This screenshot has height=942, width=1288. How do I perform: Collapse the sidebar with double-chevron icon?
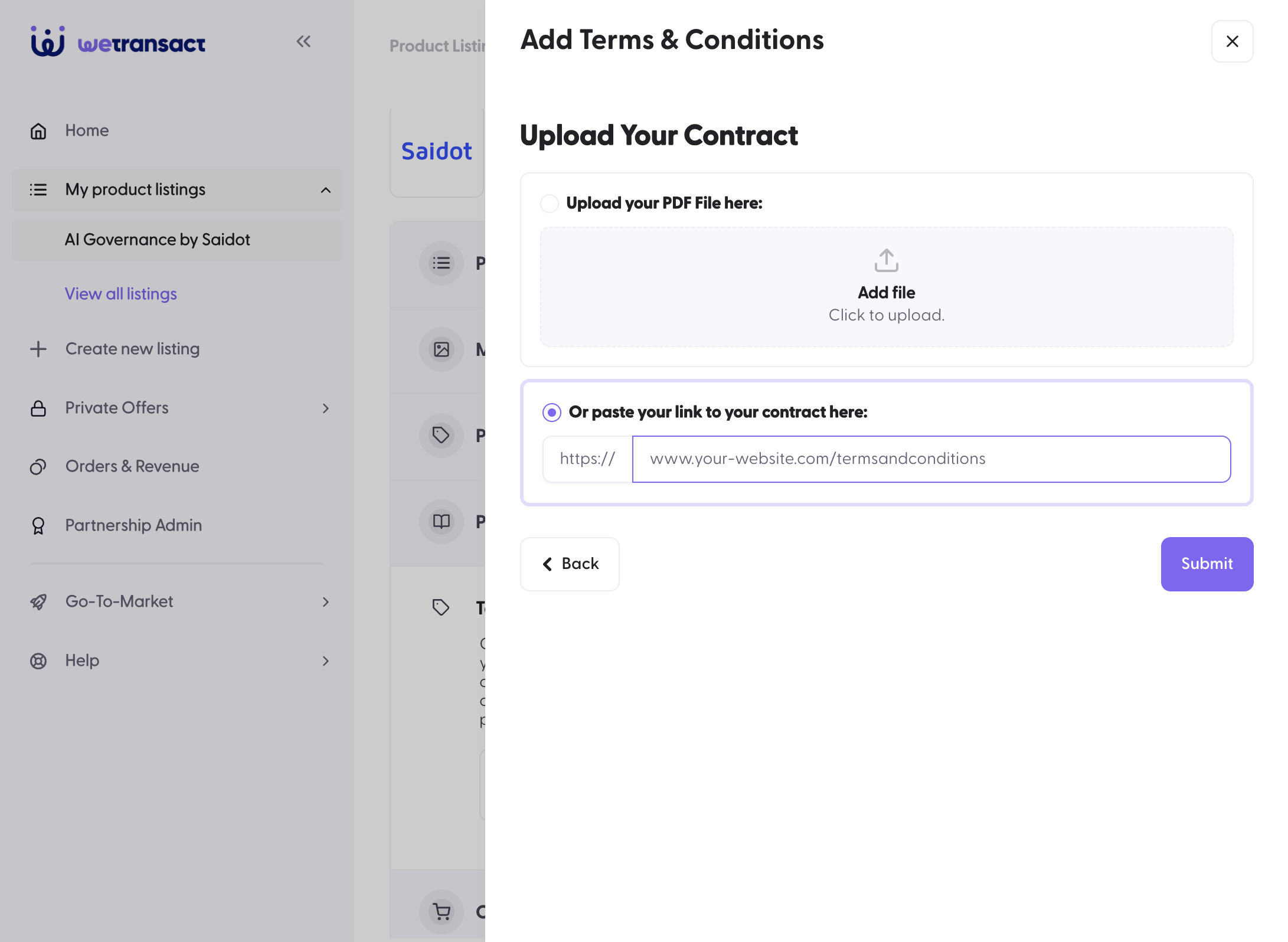pos(303,41)
